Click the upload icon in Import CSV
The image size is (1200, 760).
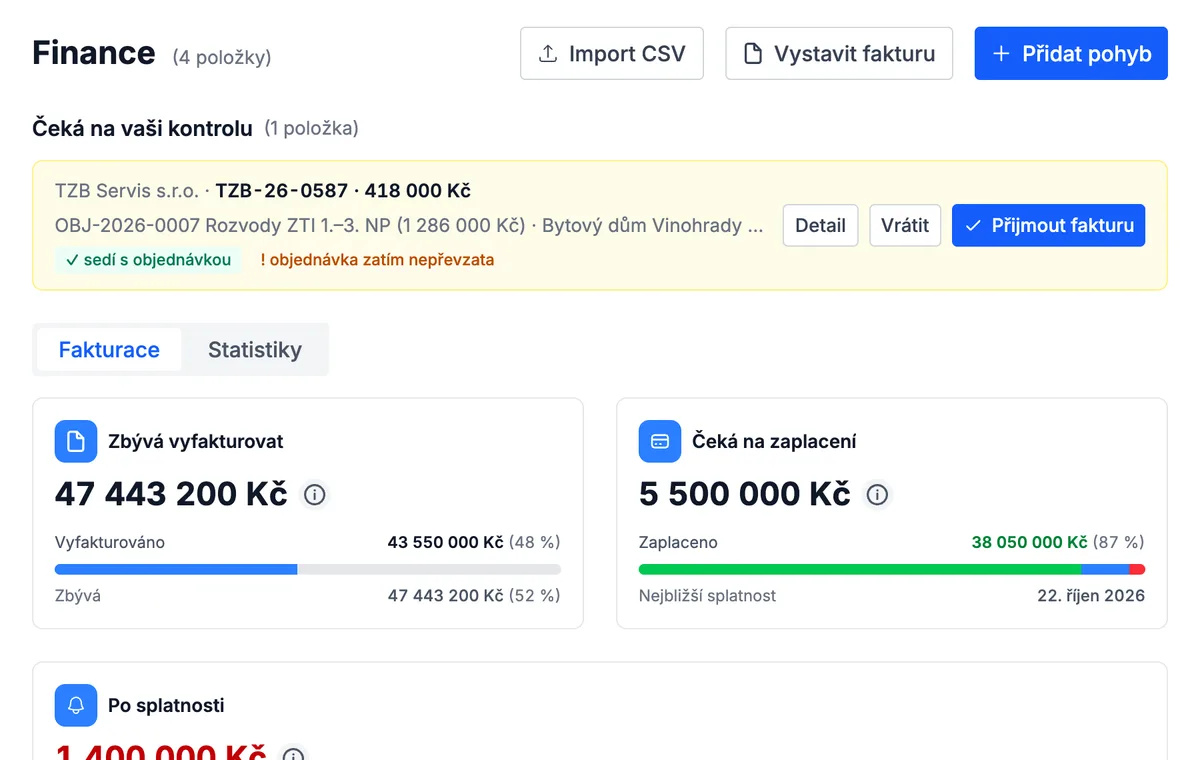coord(548,54)
